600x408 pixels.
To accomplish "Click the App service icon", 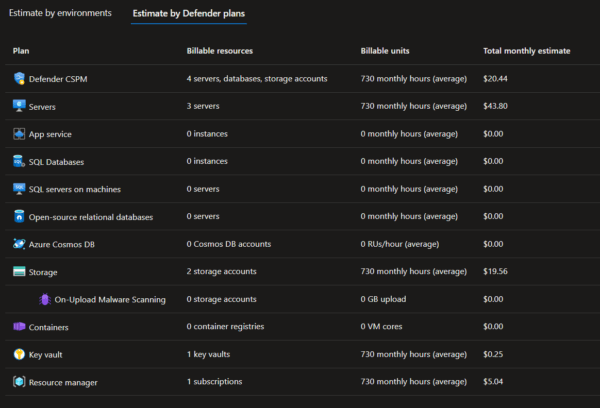I will pos(19,134).
